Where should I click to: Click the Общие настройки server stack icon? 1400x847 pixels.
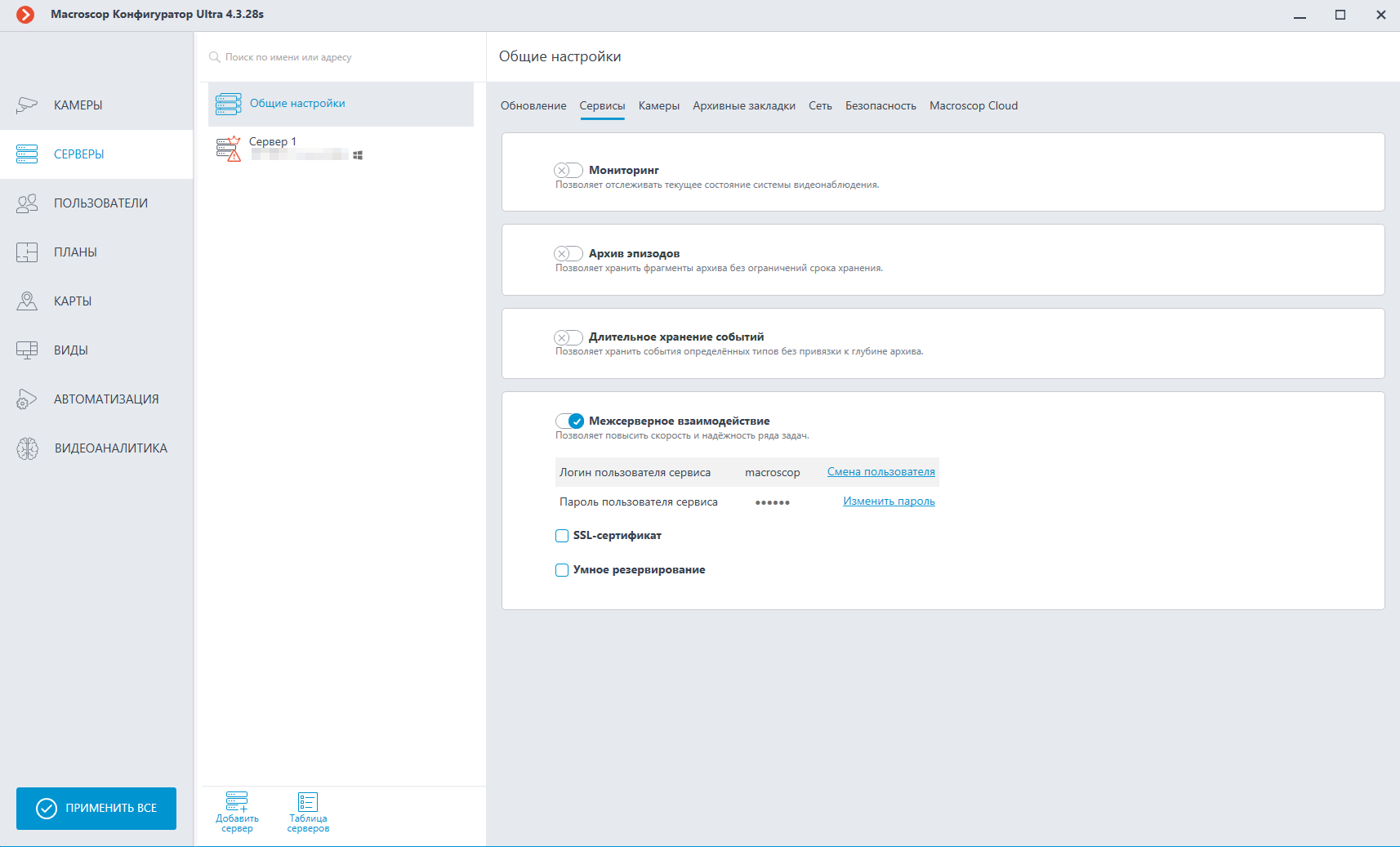point(229,104)
